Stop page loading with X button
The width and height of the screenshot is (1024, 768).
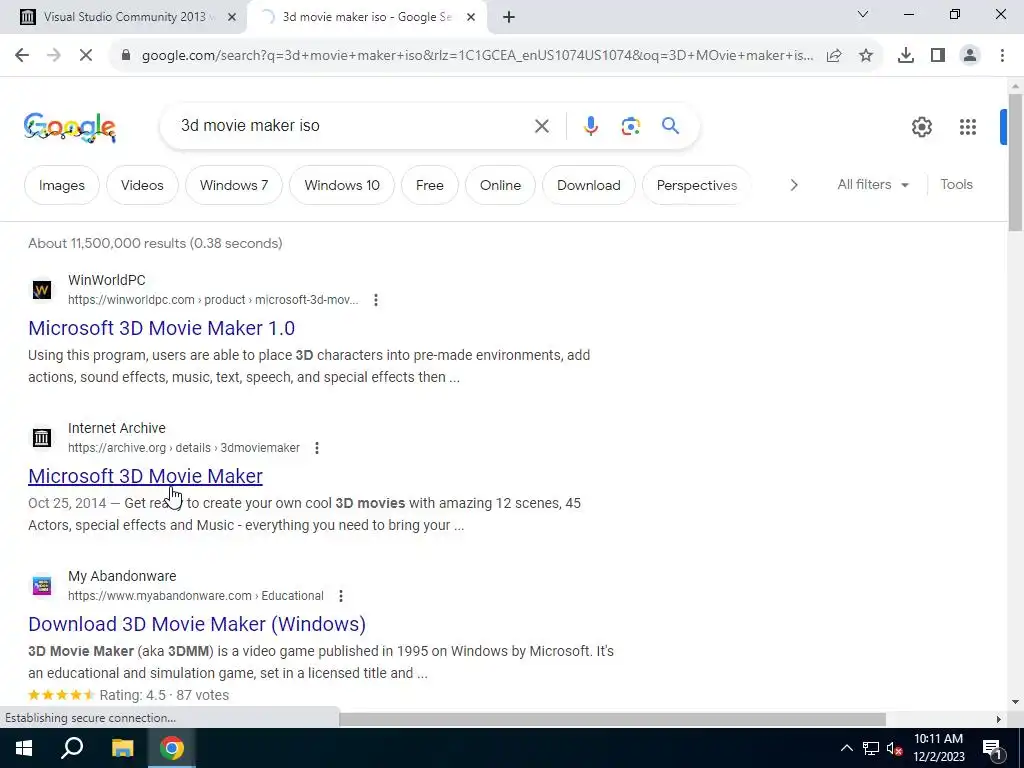86,56
